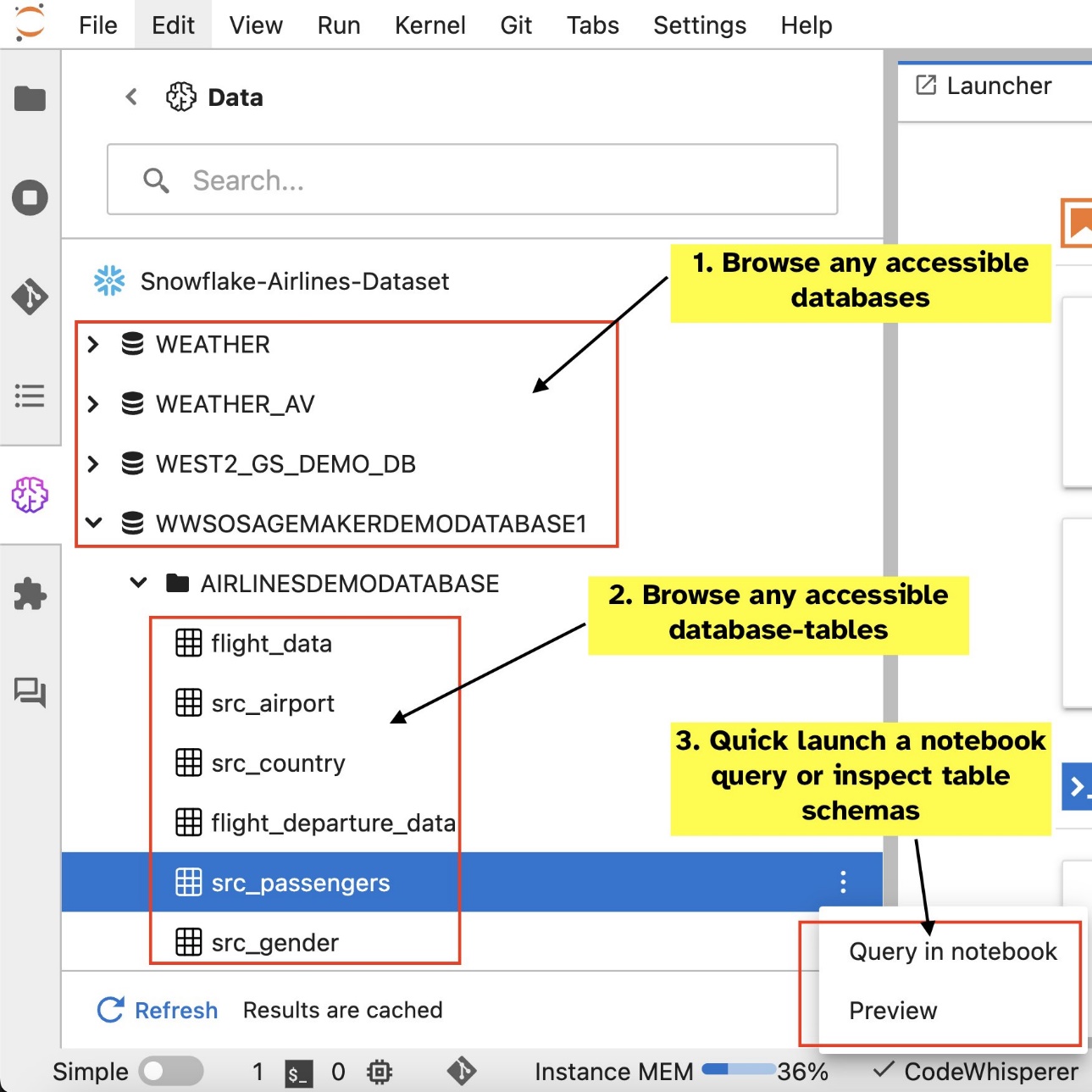Click the Snowflake connection icon
Viewport: 1092px width, 1092px height.
[109, 280]
